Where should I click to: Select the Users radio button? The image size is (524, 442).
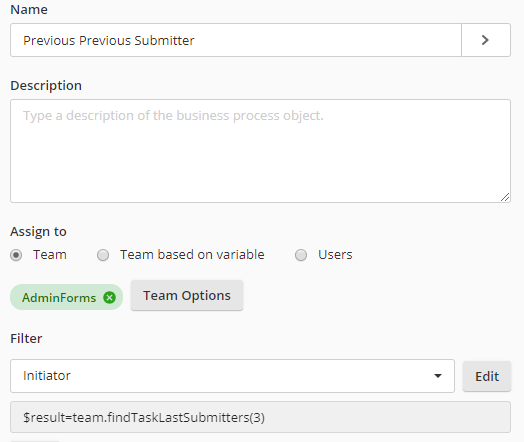point(301,255)
